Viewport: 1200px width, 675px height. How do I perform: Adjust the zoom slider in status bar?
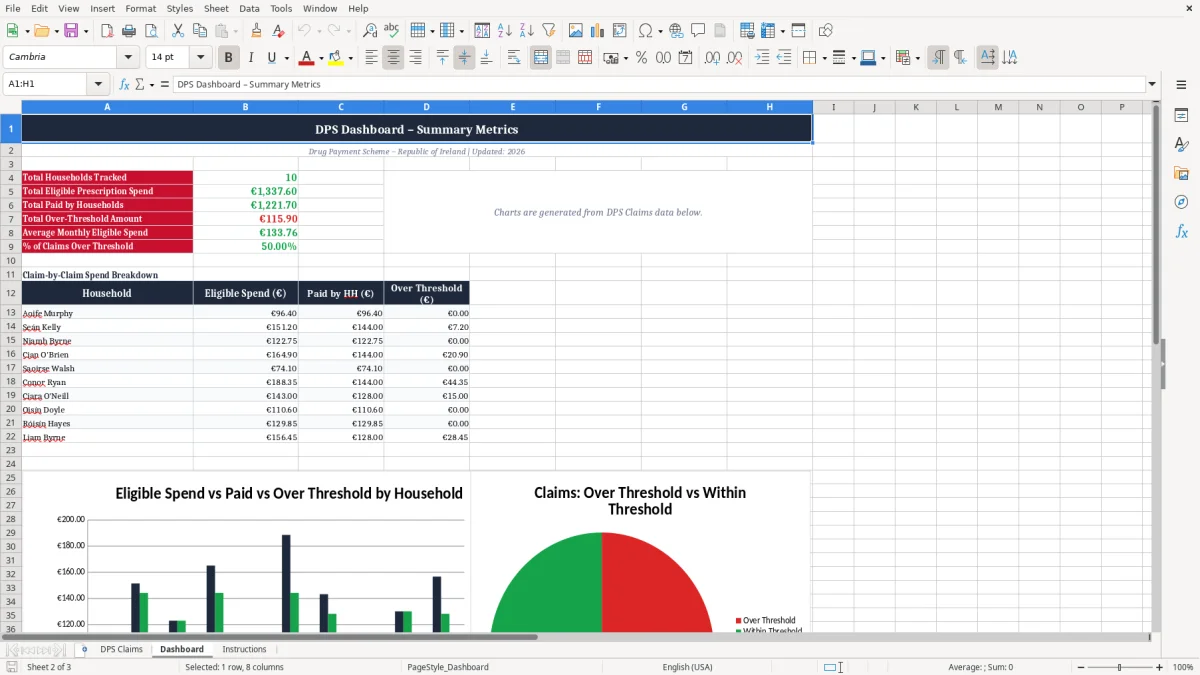[x=1118, y=667]
